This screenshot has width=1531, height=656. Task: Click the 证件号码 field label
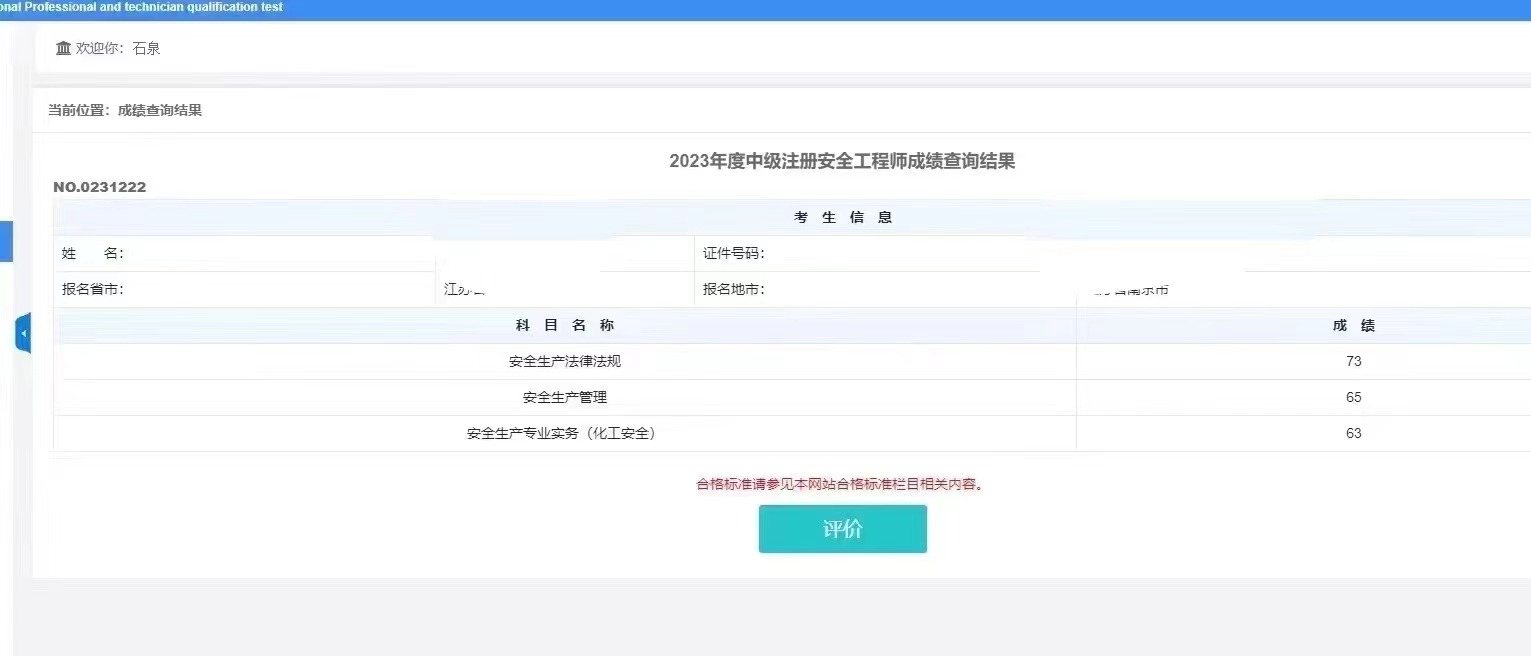click(x=734, y=253)
